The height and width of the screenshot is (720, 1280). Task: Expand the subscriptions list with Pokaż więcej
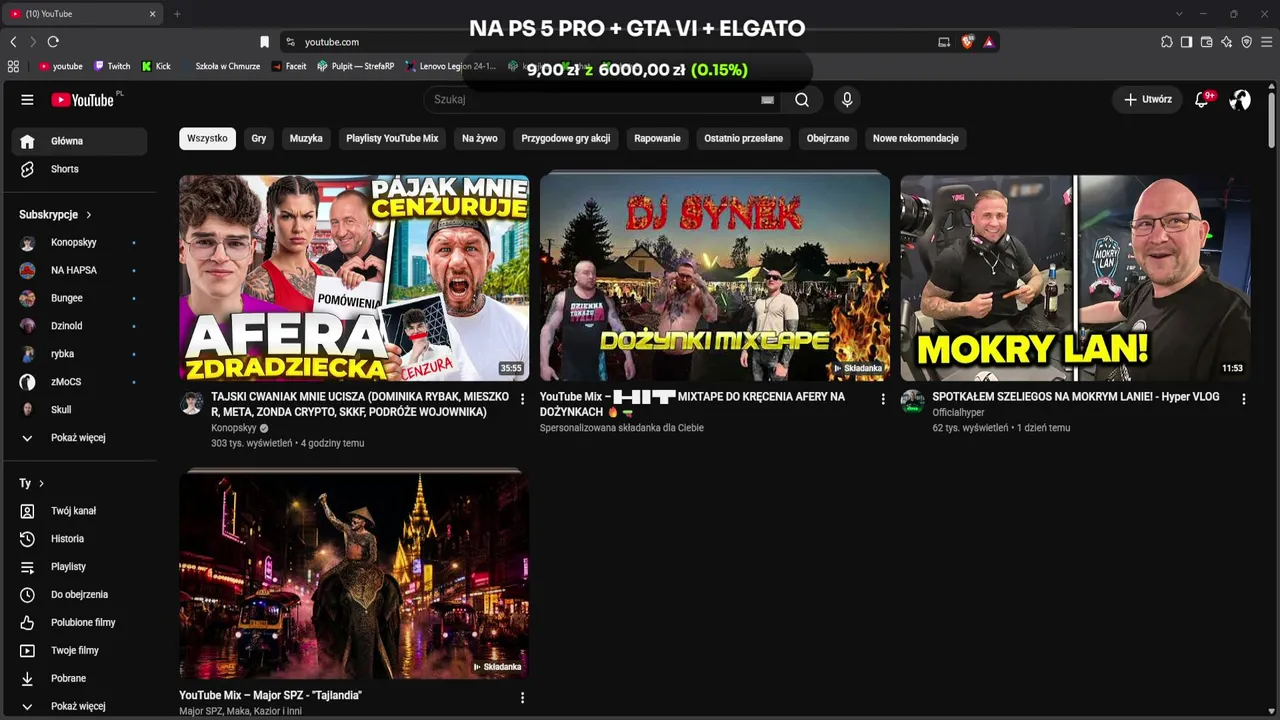(78, 438)
